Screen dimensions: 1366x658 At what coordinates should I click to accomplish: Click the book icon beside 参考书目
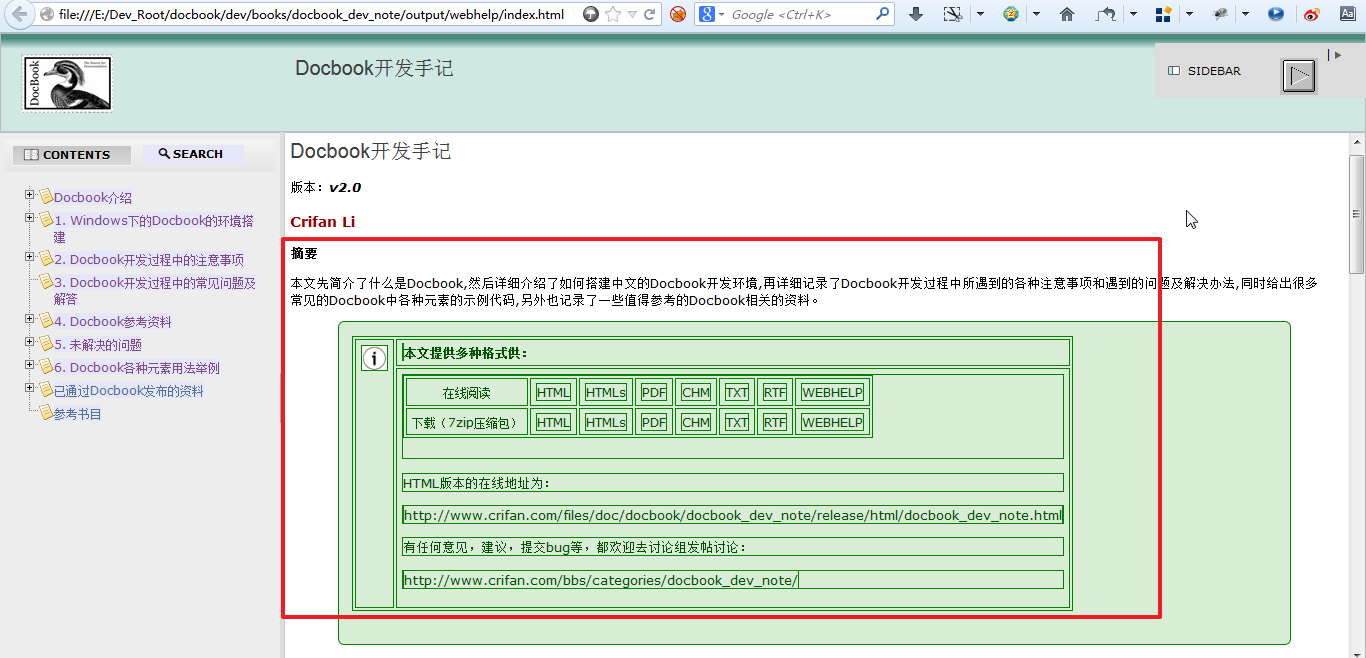click(x=46, y=413)
